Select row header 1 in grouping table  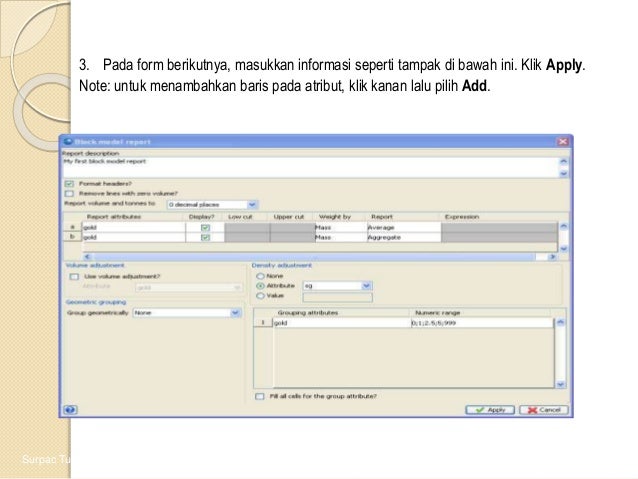[263, 322]
